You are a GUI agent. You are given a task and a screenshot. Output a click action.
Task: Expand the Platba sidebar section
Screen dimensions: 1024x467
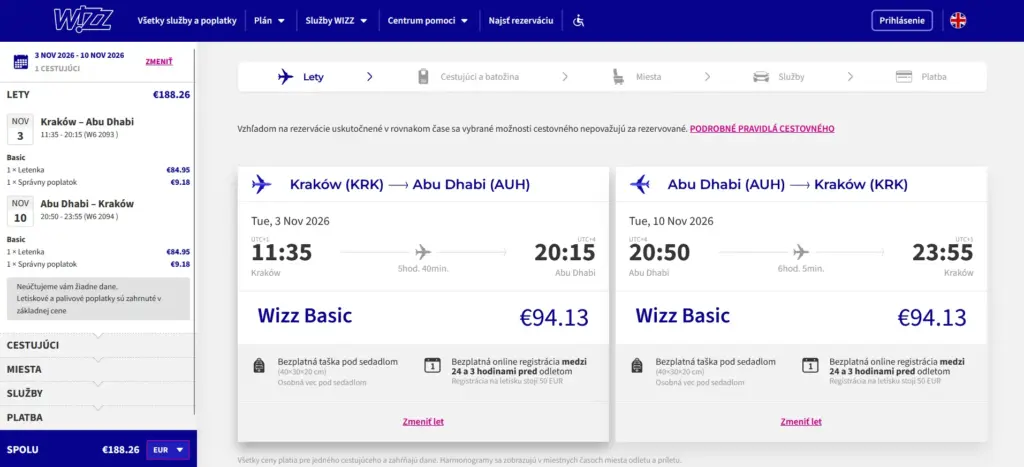(97, 417)
